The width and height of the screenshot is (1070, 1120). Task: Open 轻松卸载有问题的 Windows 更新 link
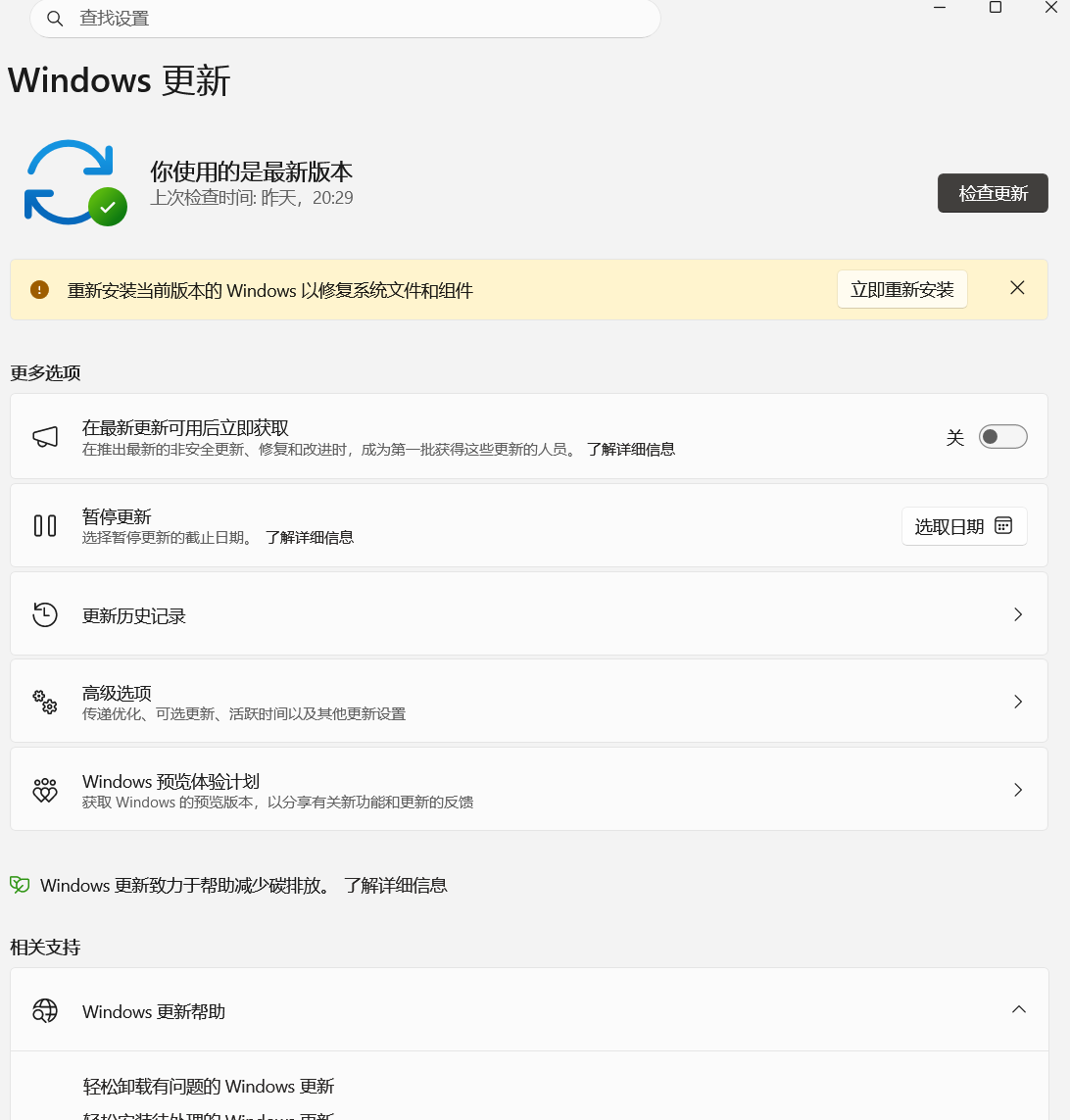point(209,1087)
